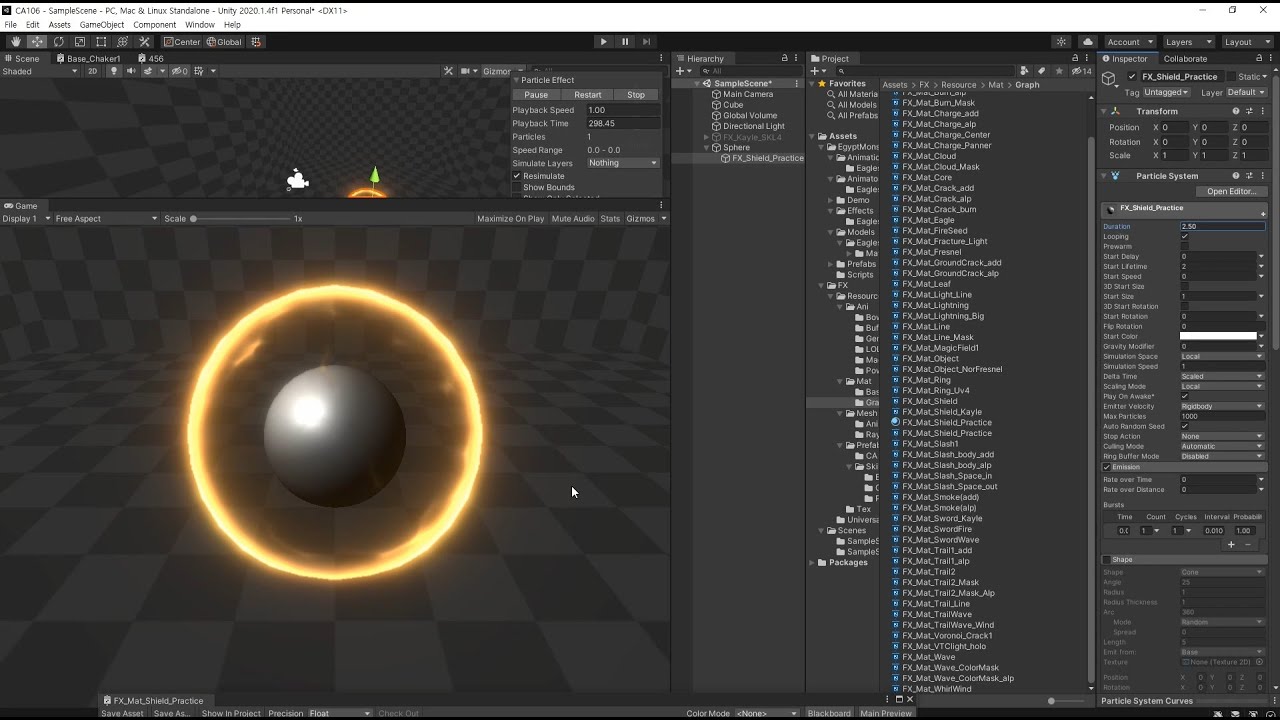Switch to the Collaborate tab
The width and height of the screenshot is (1280, 720).
click(1185, 59)
